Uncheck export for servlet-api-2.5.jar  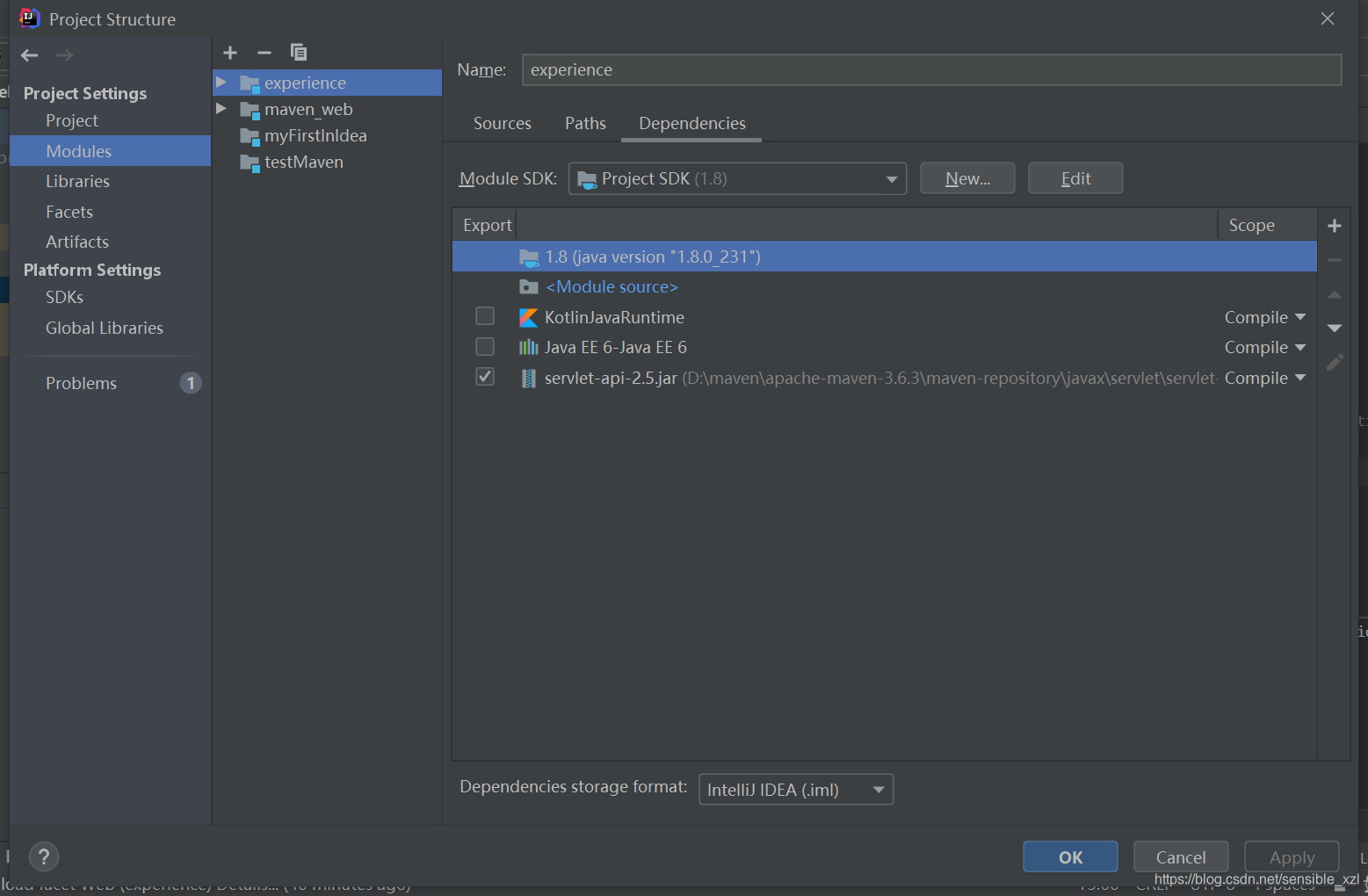point(485,377)
